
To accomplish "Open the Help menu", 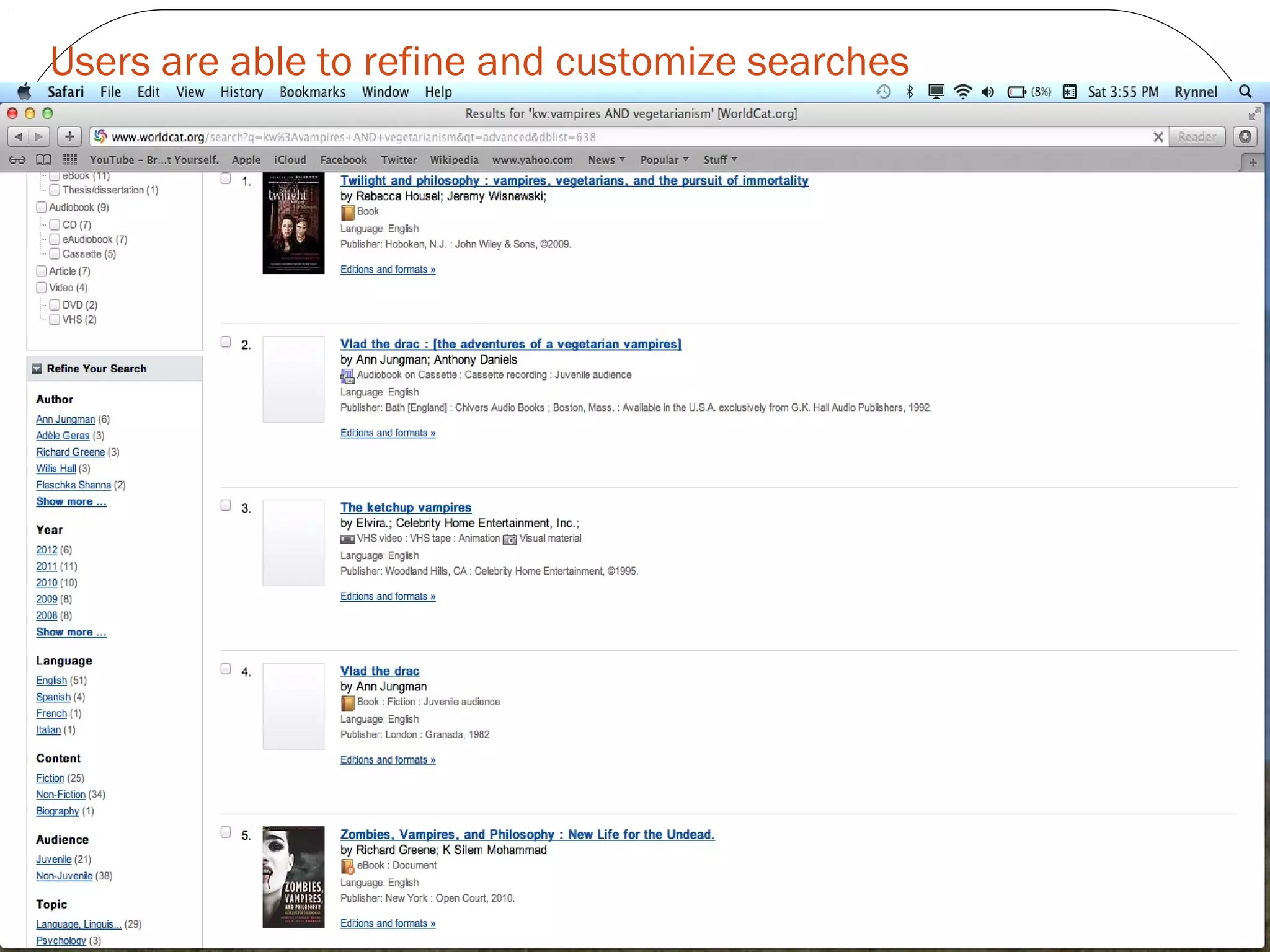I will 438,92.
